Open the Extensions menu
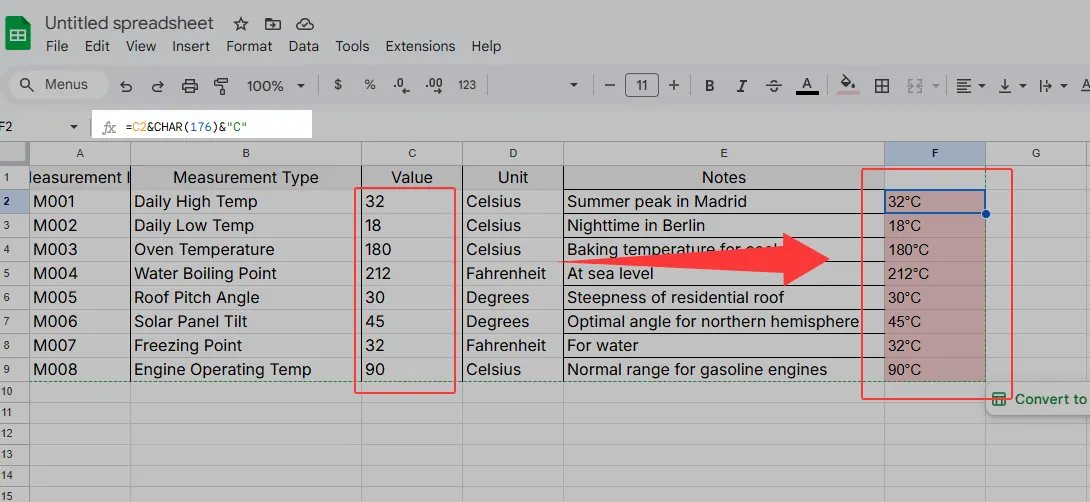Screen dimensions: 1090x502 pos(420,46)
